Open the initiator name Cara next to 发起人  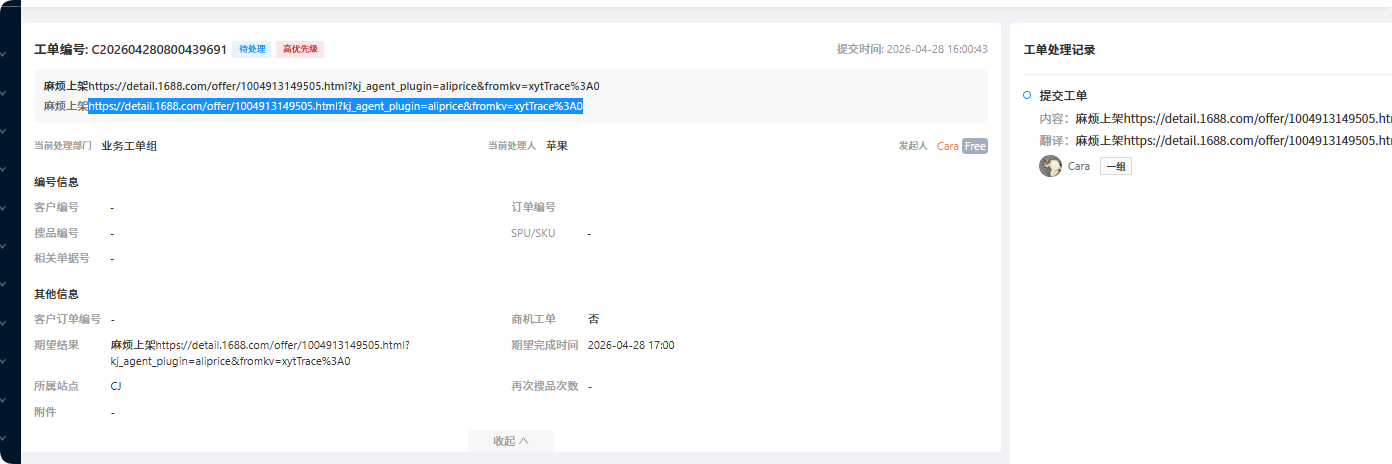(x=947, y=146)
